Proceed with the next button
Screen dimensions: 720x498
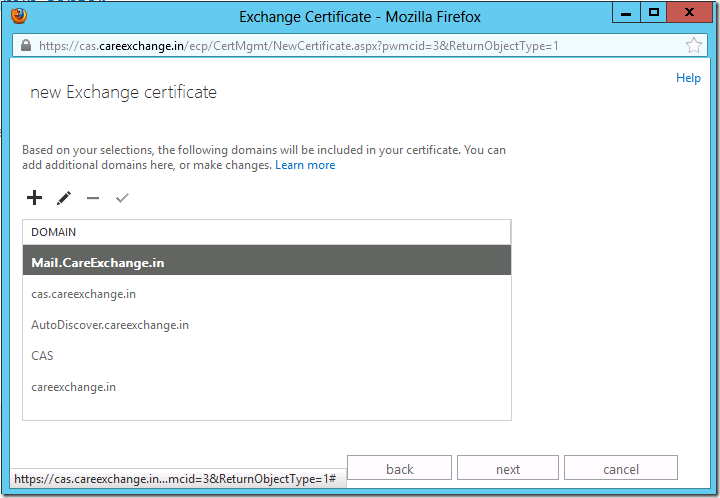tap(508, 468)
